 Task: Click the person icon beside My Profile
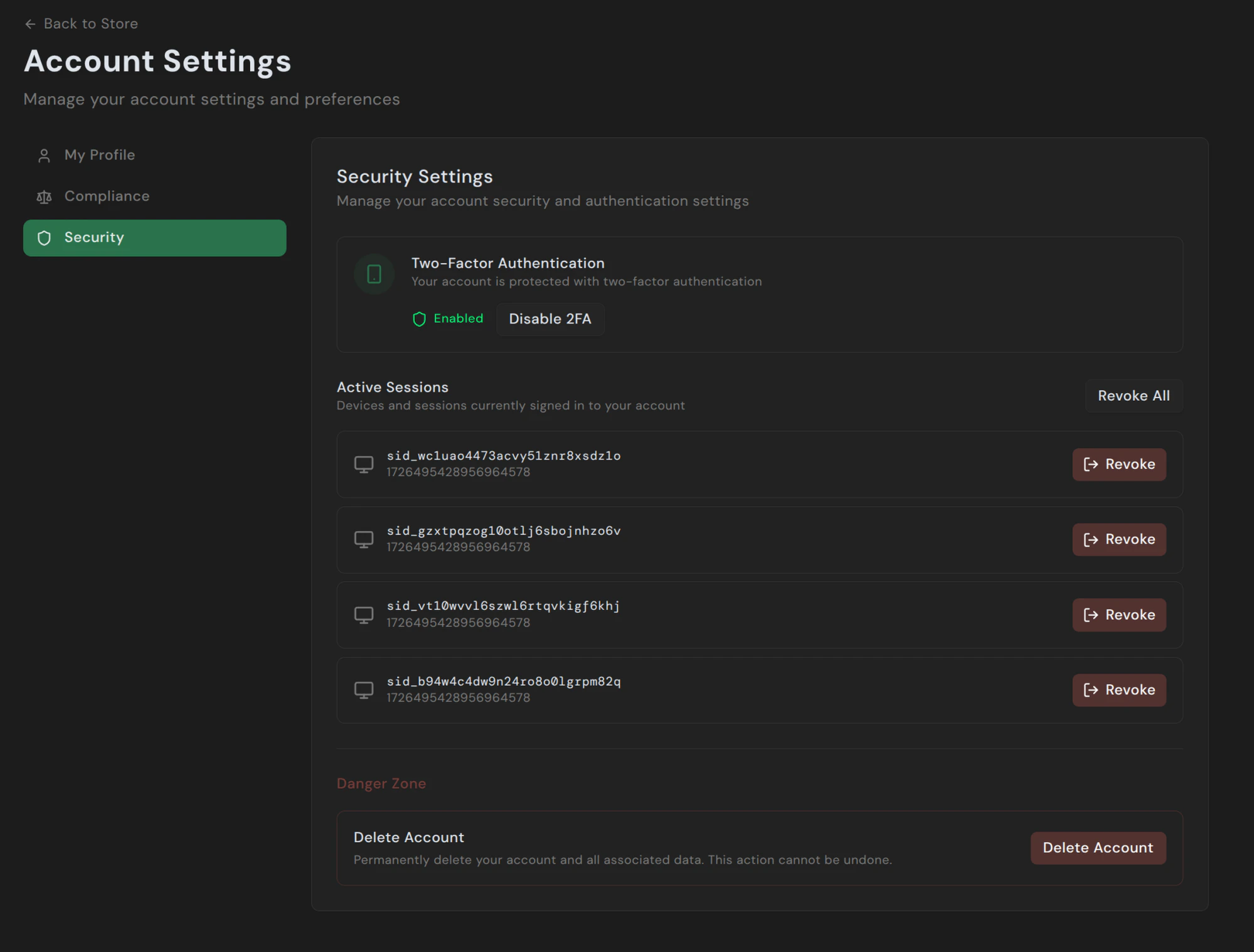click(44, 156)
